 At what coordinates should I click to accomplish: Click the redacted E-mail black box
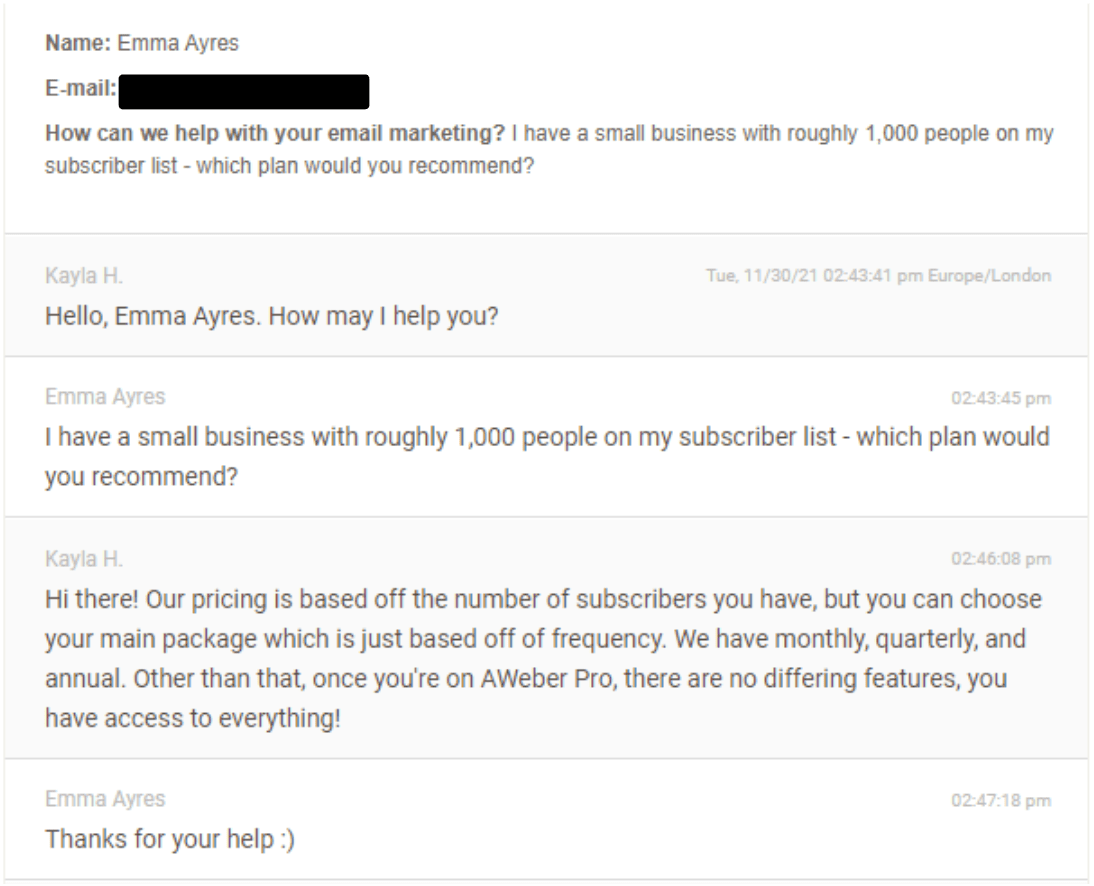pyautogui.click(x=243, y=91)
